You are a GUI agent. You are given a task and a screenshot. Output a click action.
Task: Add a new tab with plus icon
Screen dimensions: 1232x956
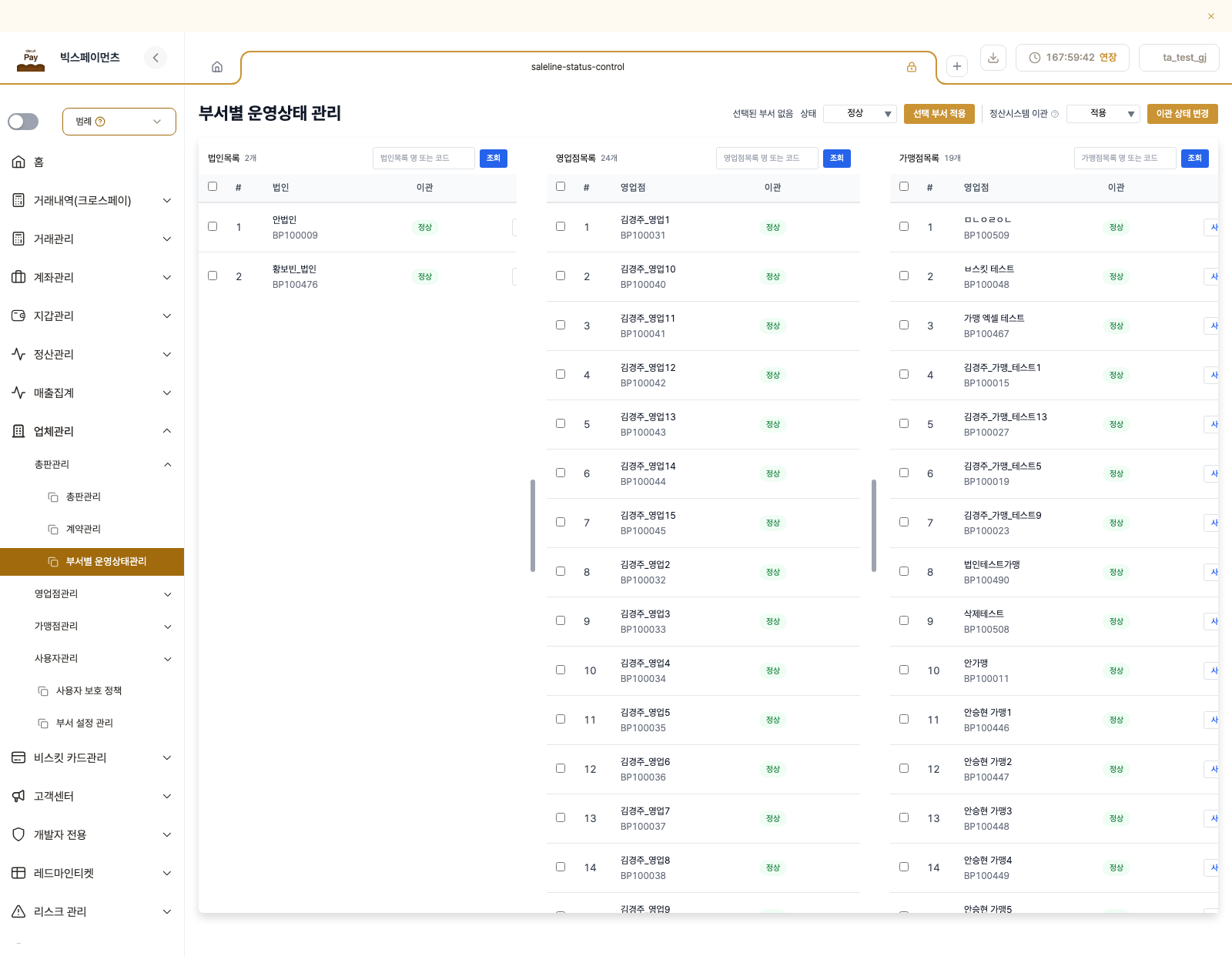957,66
